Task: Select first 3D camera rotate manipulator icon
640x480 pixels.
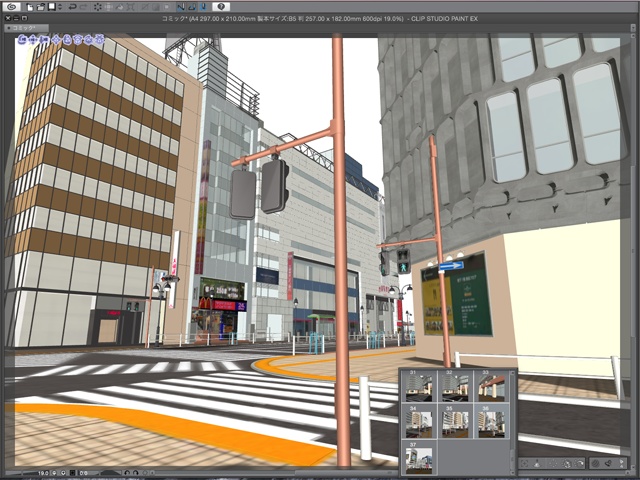Action: click(x=22, y=40)
